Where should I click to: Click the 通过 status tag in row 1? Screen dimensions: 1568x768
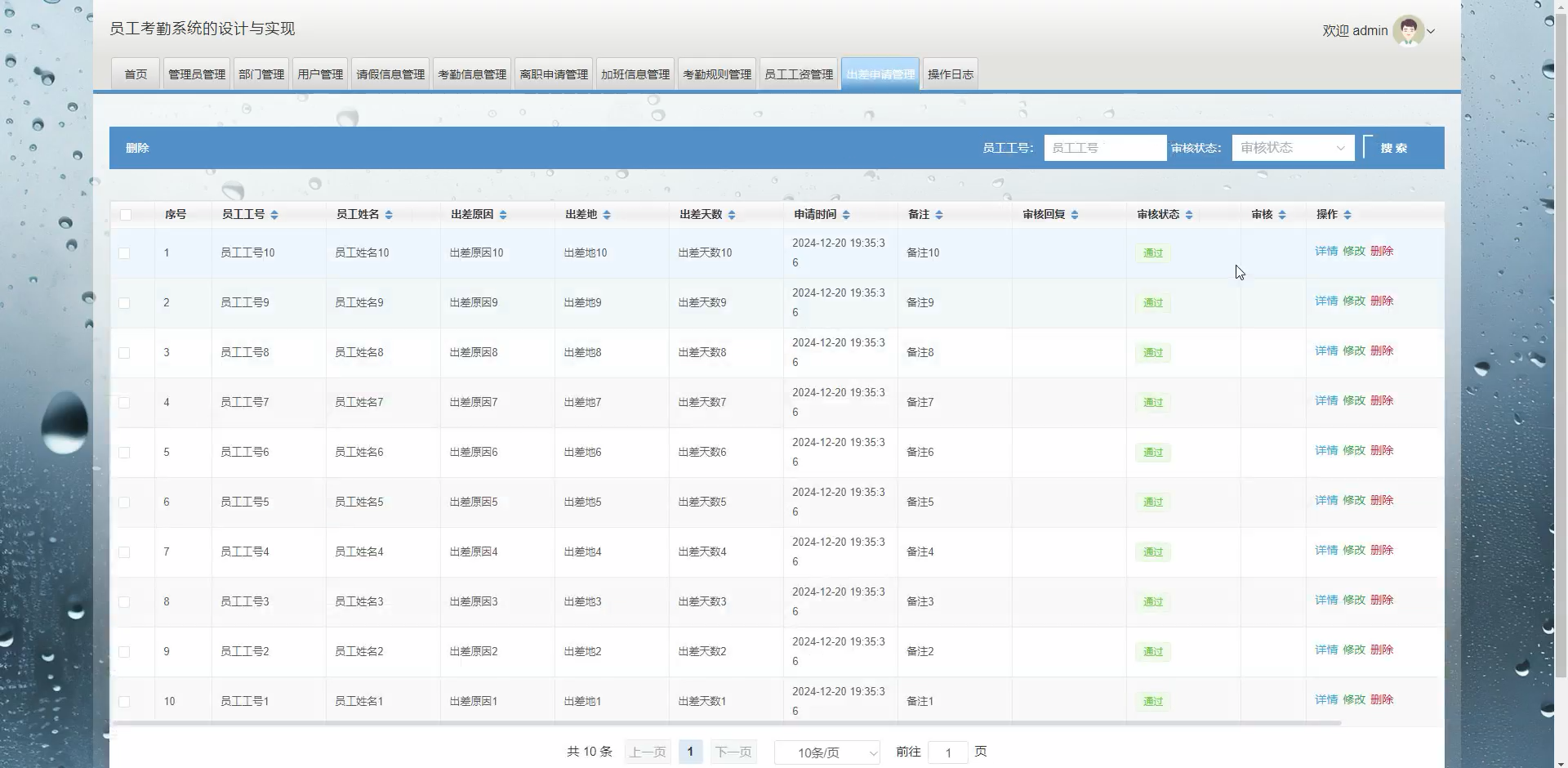(1153, 253)
